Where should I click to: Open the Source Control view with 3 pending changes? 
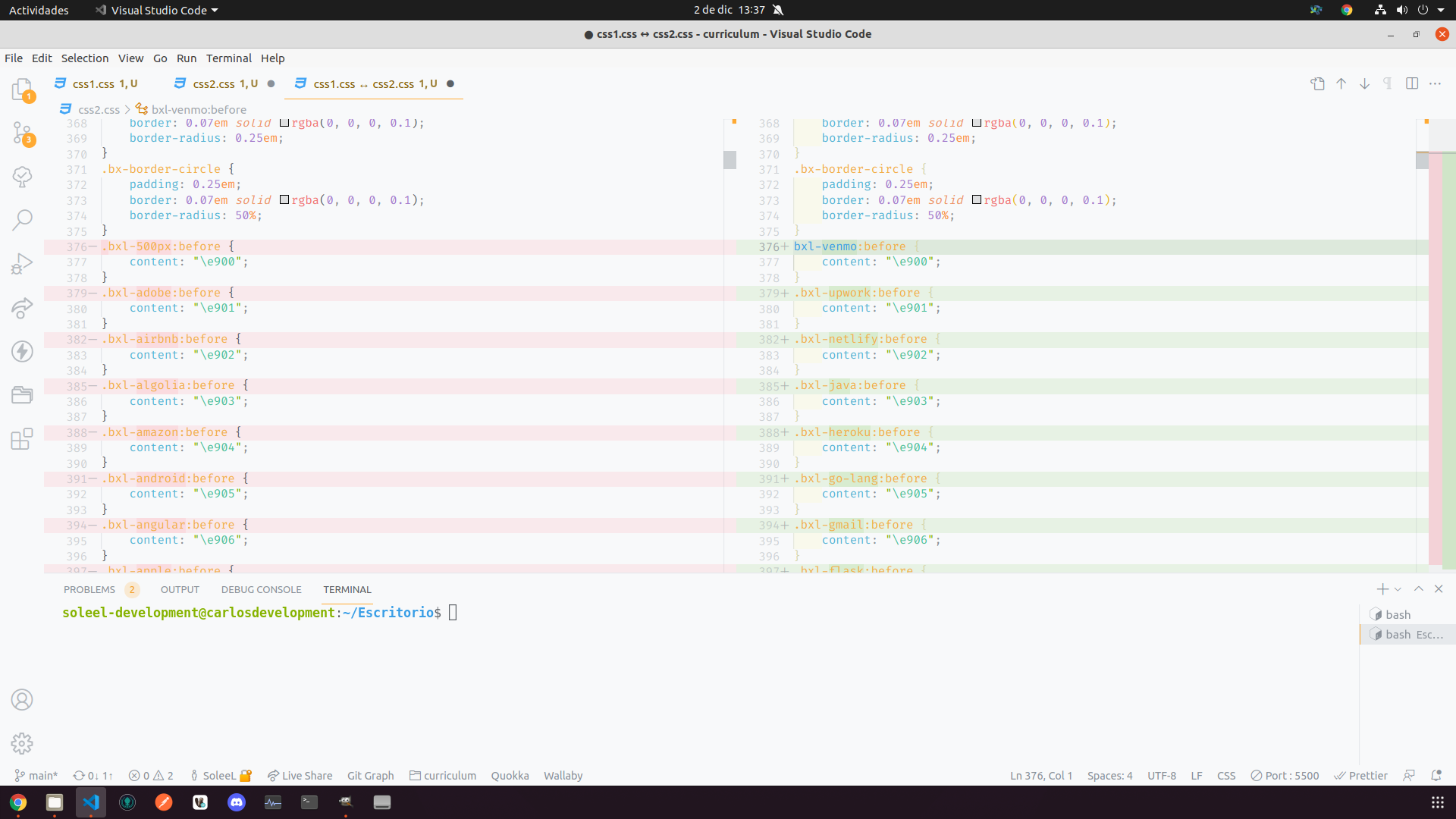tap(22, 133)
